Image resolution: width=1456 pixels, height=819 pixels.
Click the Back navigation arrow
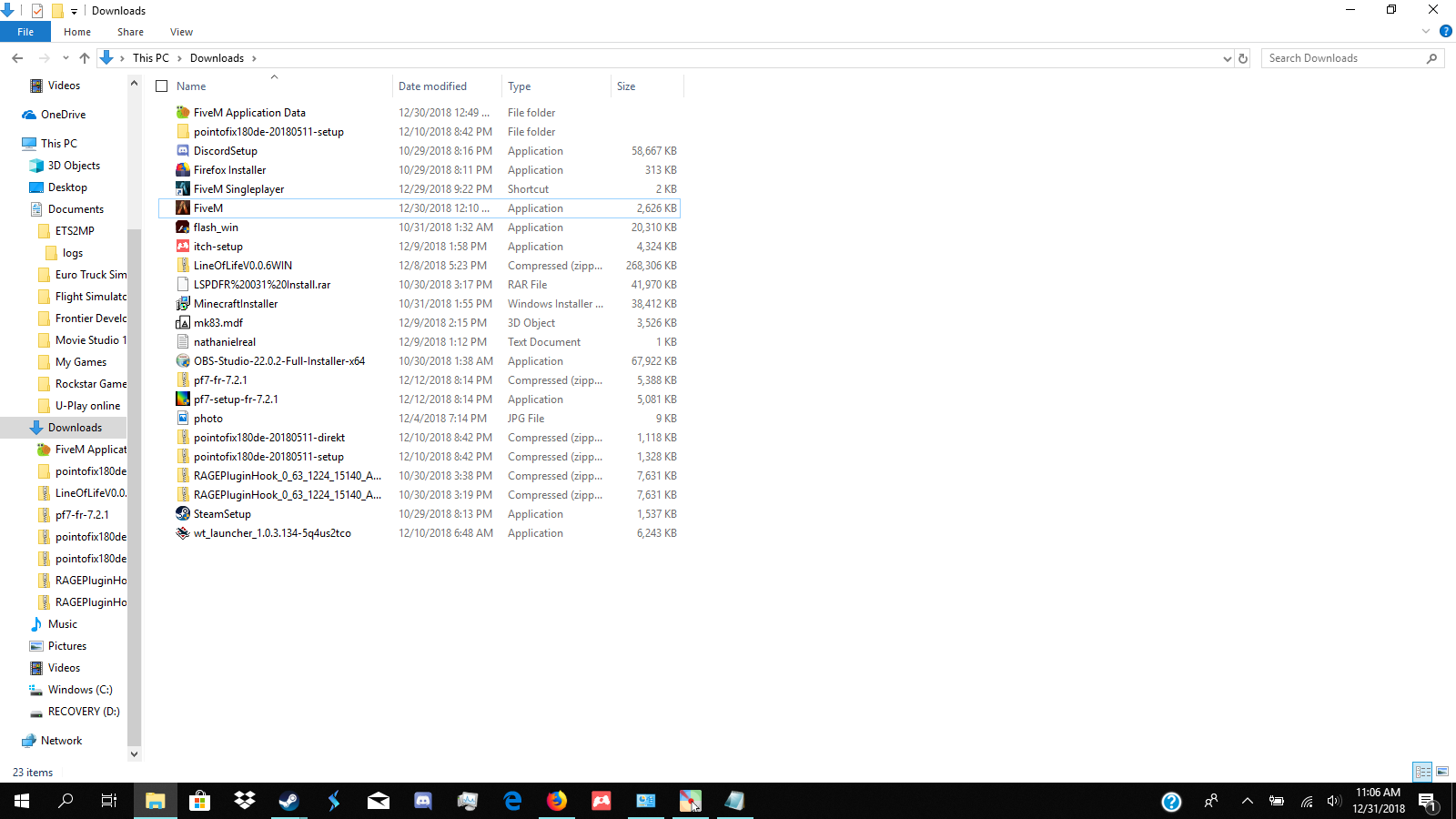(x=17, y=58)
